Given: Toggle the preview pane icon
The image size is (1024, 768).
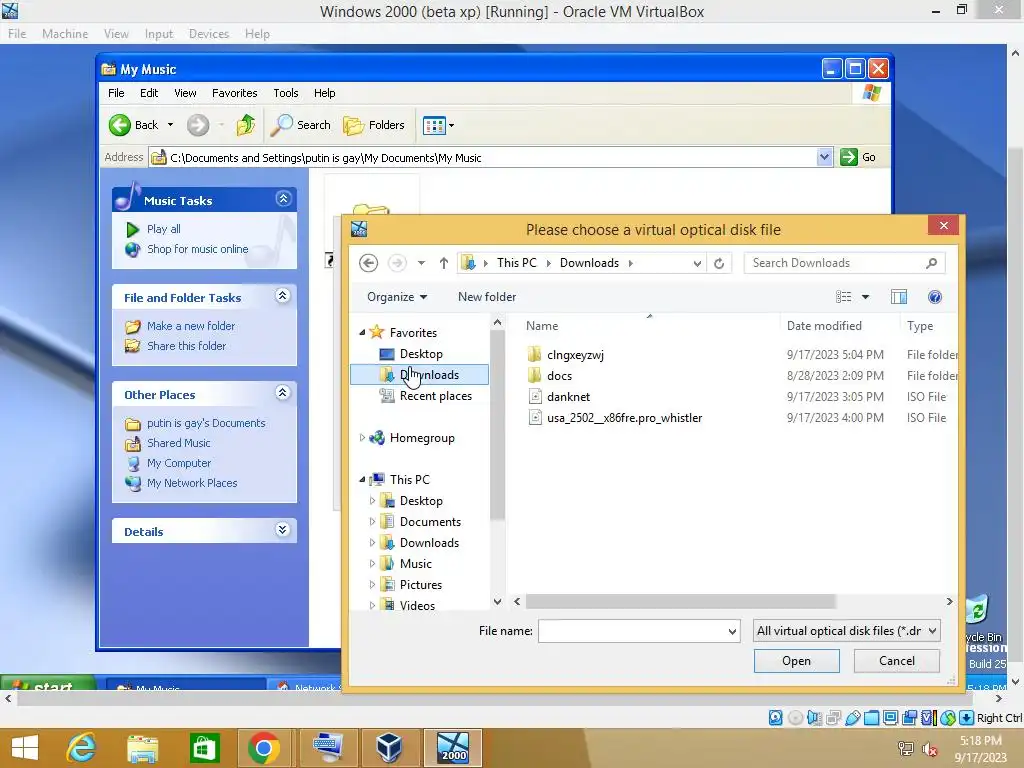Looking at the screenshot, I should click(x=899, y=297).
